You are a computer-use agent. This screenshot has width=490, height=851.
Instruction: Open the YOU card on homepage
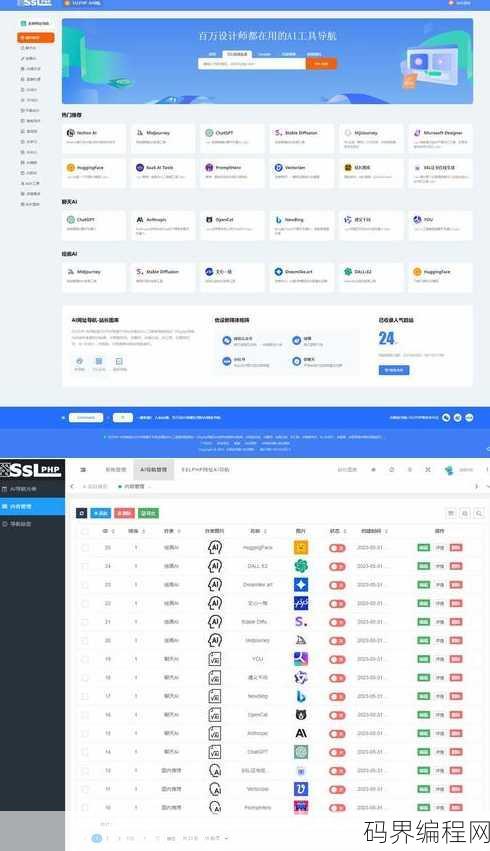click(440, 225)
